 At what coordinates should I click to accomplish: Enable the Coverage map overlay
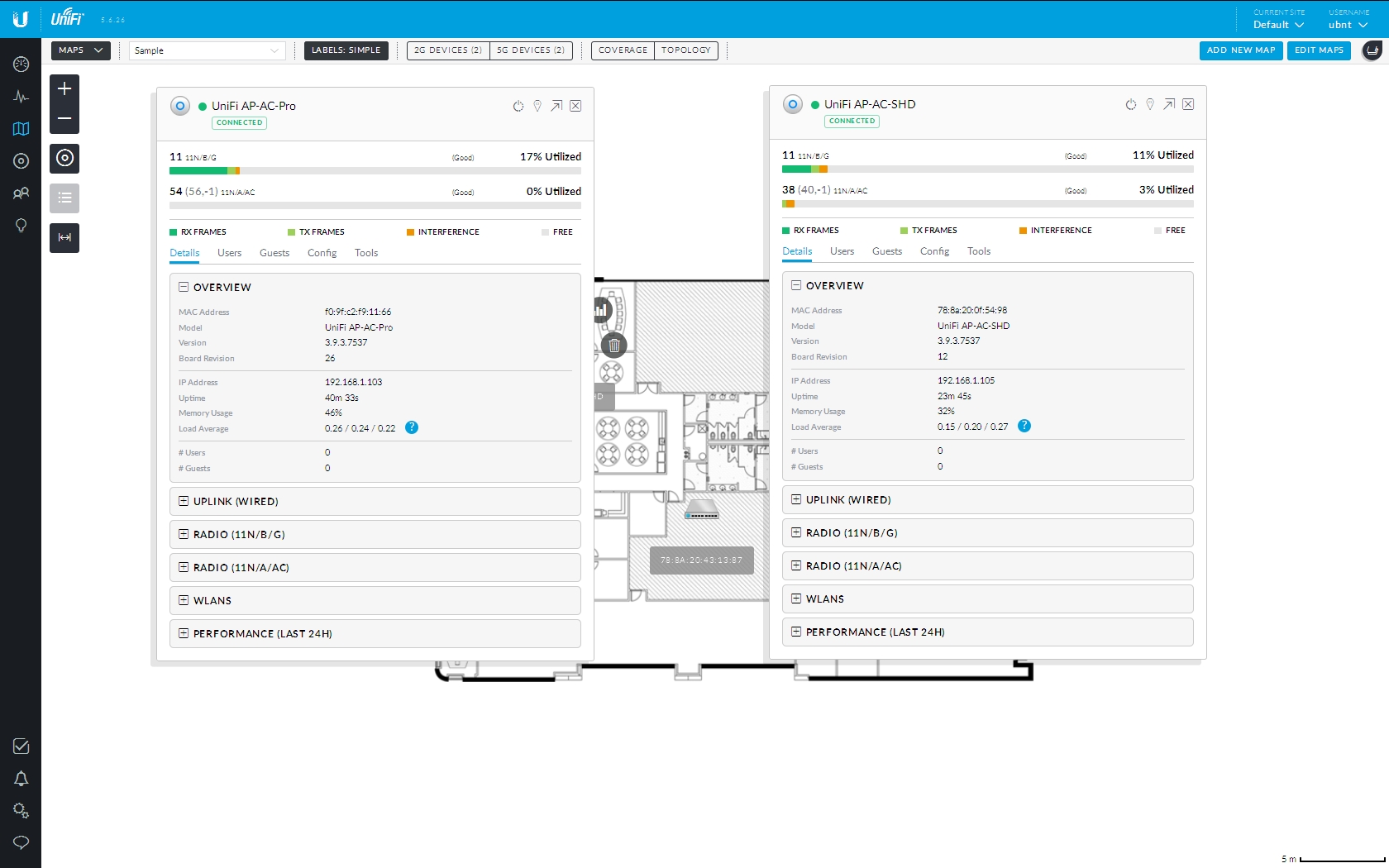pyautogui.click(x=623, y=50)
